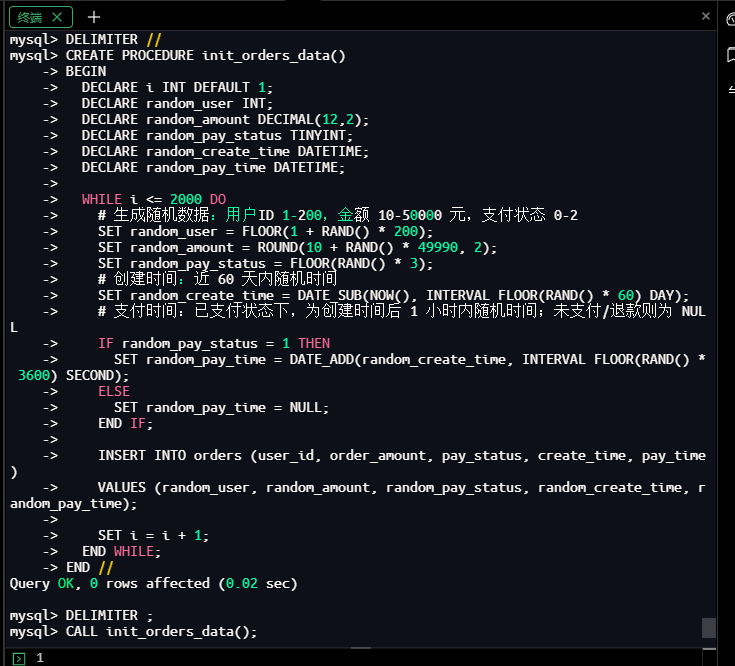Click the CREATE PROCEDURE init_orders_data() line
735x666 pixels.
(177, 55)
